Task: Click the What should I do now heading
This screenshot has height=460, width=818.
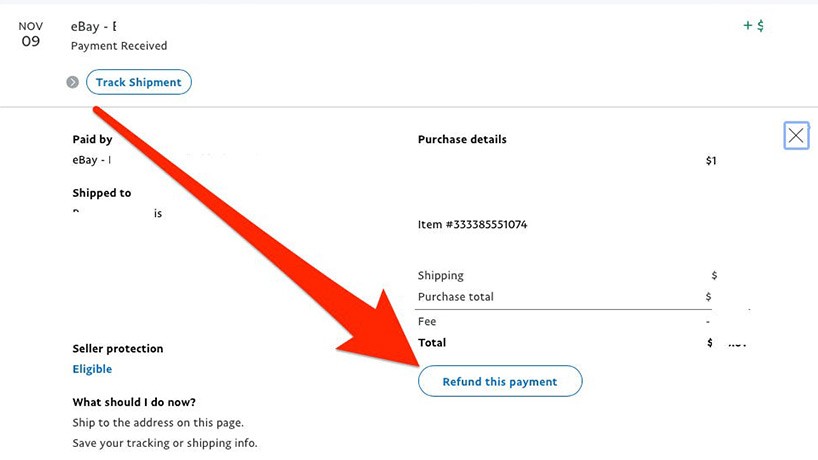Action: point(140,402)
